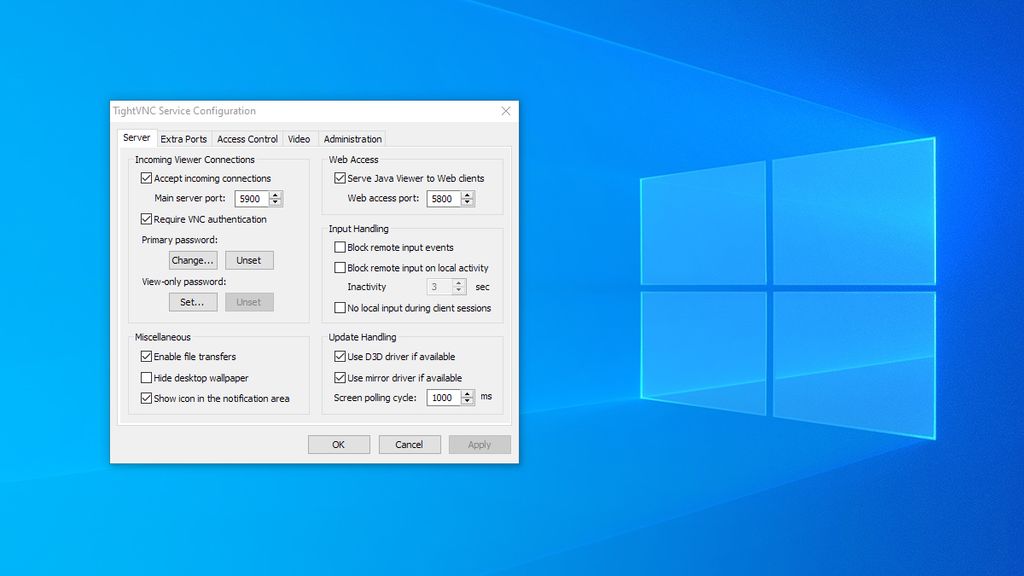
Task: Go to the Administration tab
Action: [x=353, y=139]
